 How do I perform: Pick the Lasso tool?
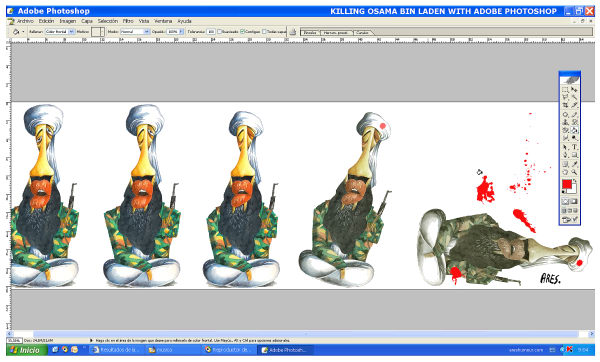click(x=565, y=98)
